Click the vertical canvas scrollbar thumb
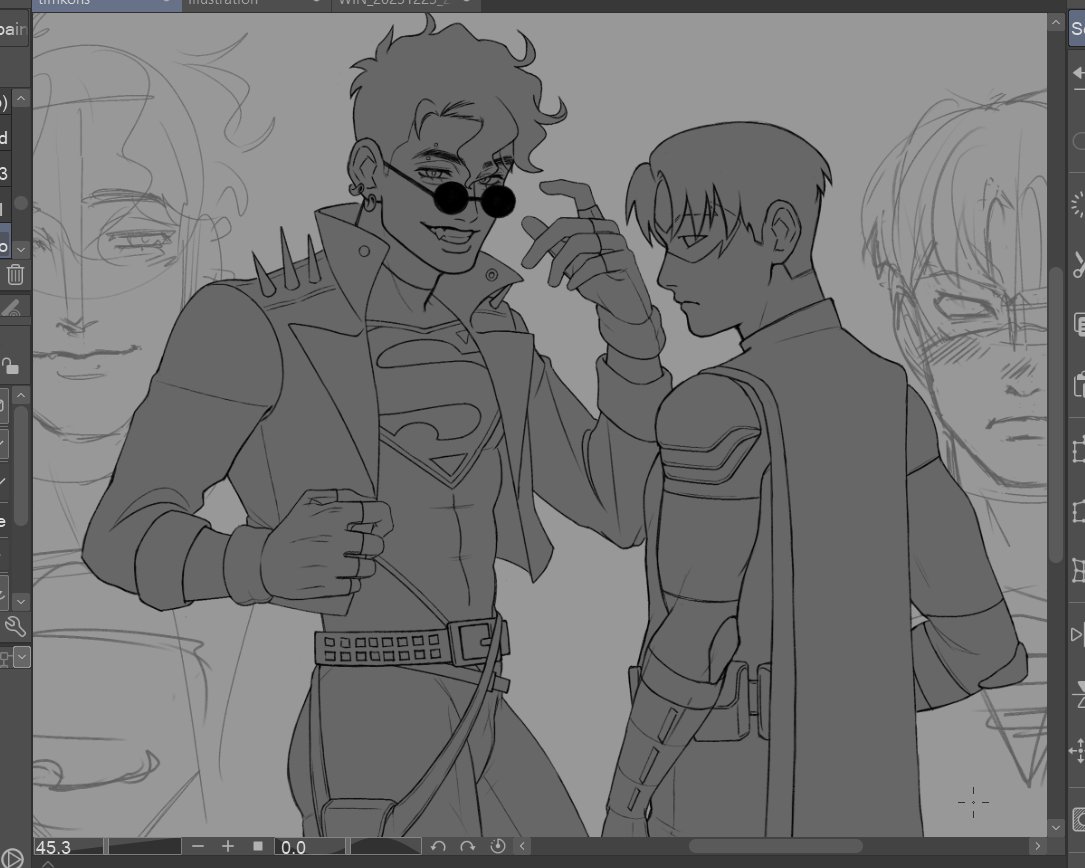 coord(1055,415)
